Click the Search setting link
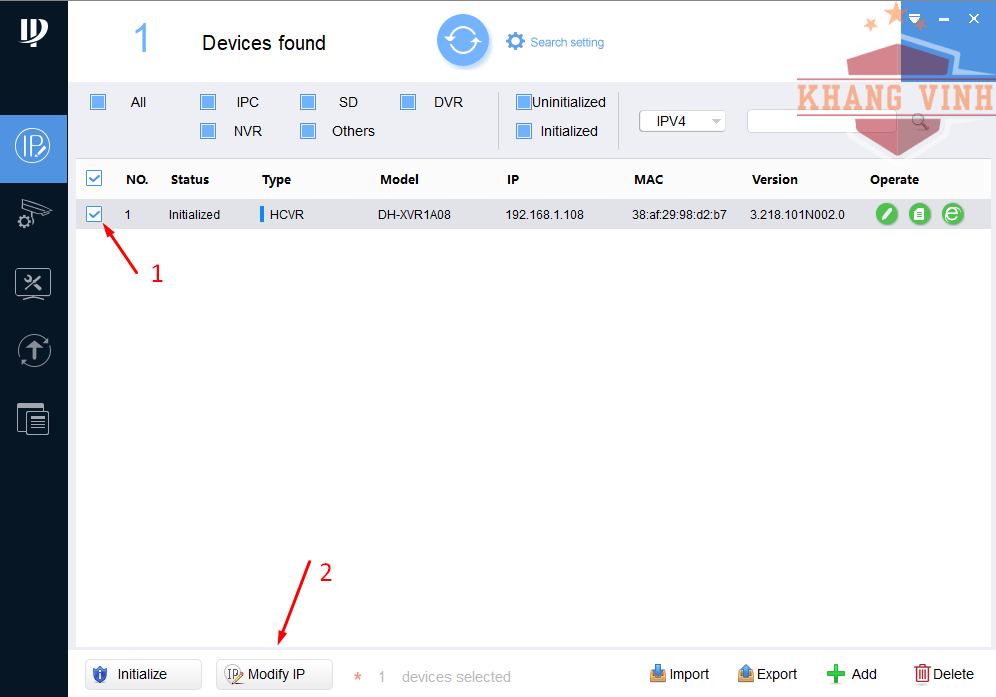The height and width of the screenshot is (697, 996). point(567,42)
